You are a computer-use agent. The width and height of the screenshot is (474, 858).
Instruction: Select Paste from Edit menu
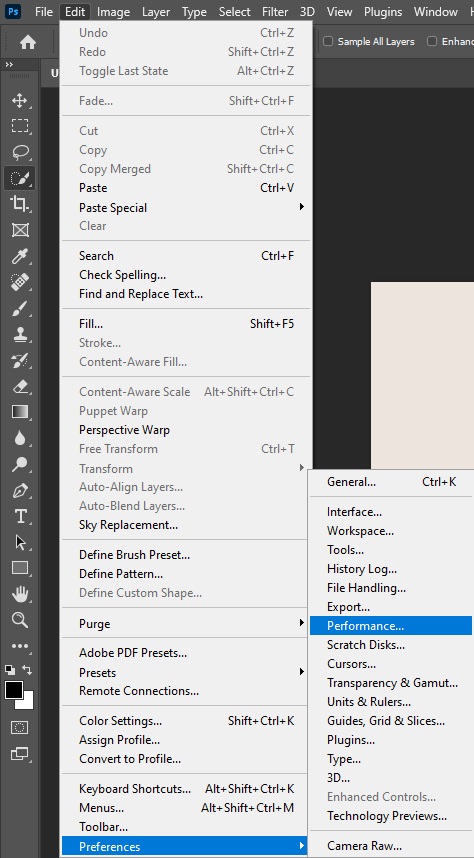(186, 188)
